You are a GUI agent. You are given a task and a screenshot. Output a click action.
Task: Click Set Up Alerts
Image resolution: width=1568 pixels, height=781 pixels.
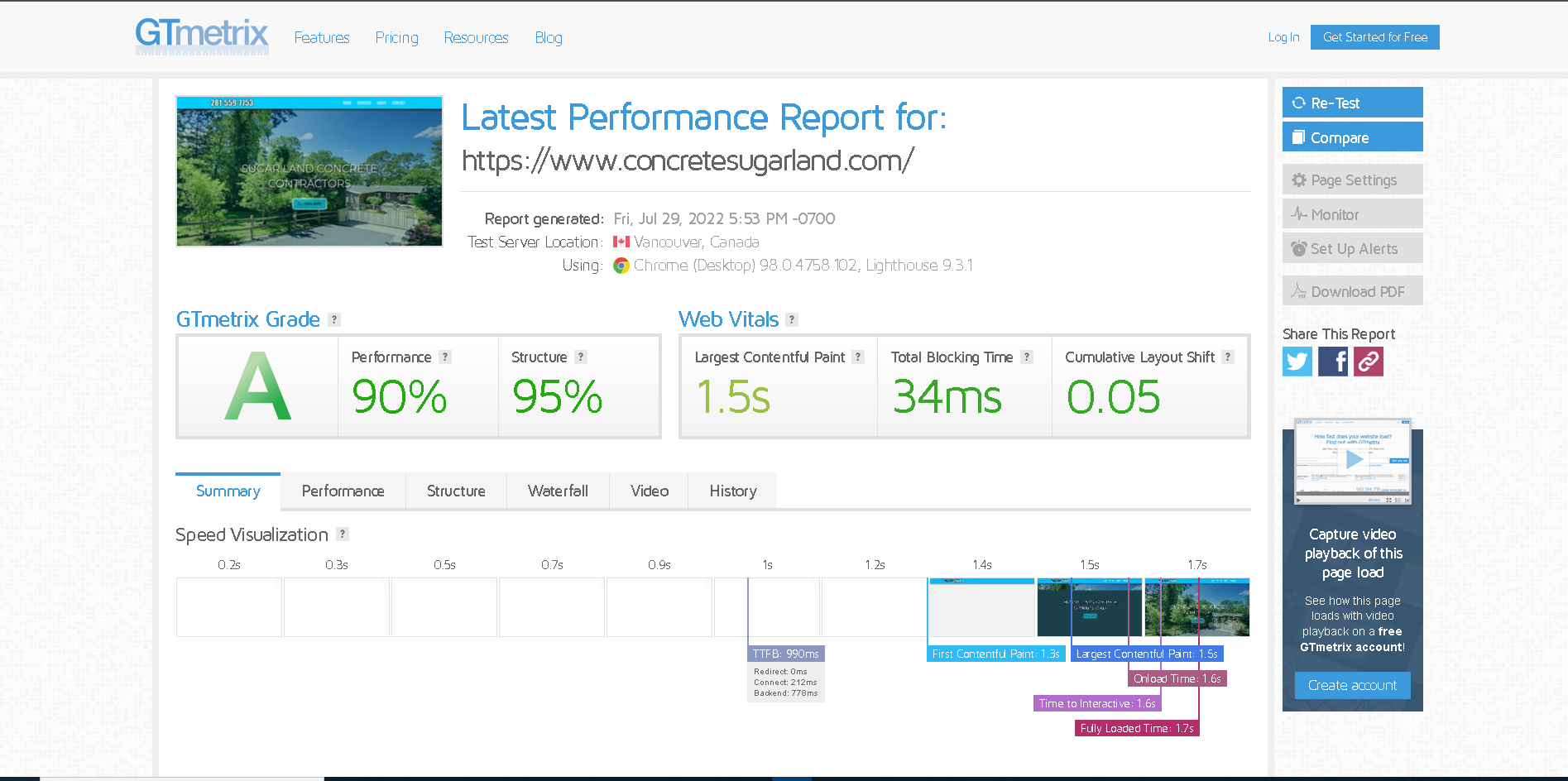pyautogui.click(x=1353, y=248)
